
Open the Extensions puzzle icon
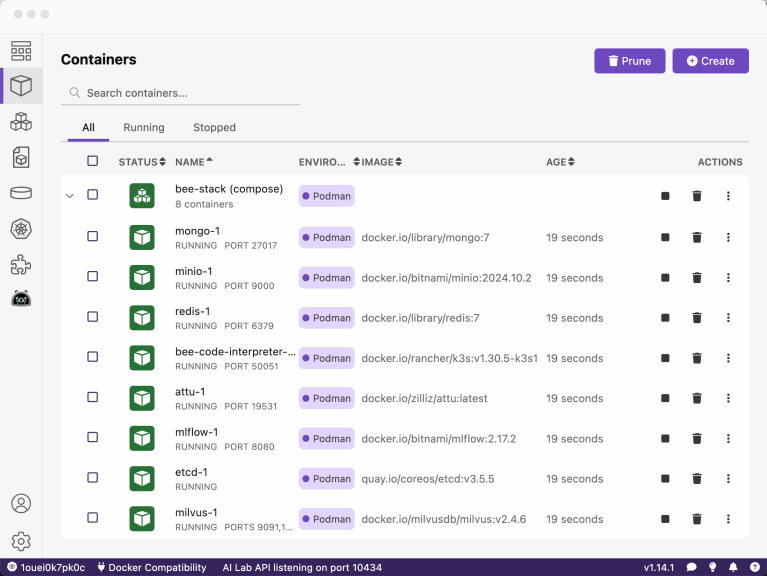[x=21, y=265]
